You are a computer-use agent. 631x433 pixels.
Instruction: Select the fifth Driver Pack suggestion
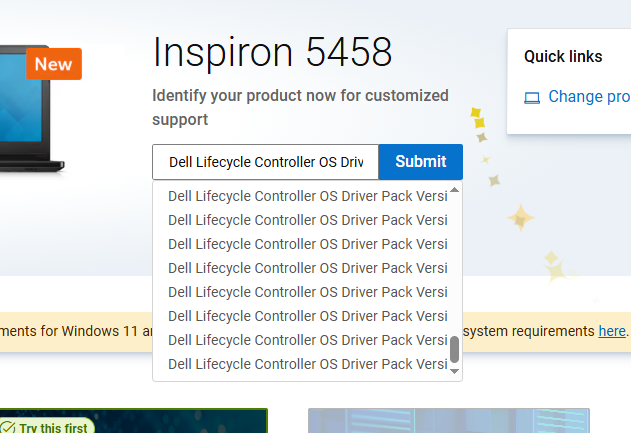(307, 292)
